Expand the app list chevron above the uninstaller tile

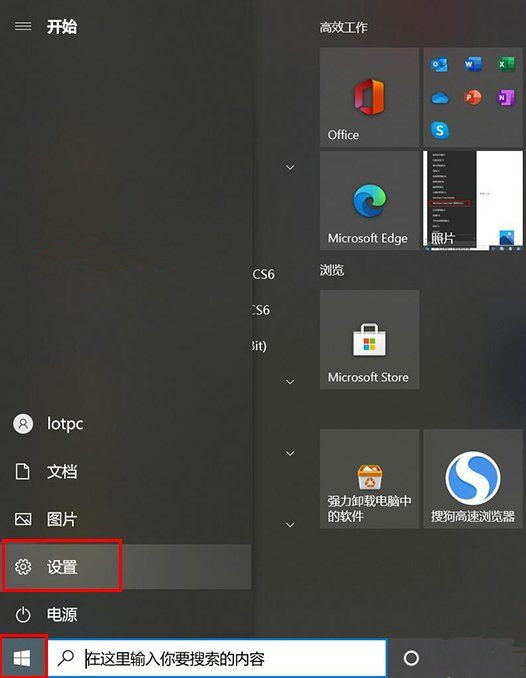[290, 453]
